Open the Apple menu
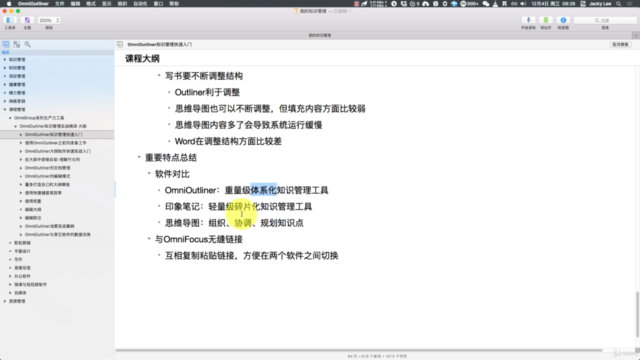This screenshot has height=360, width=640. pos(9,4)
